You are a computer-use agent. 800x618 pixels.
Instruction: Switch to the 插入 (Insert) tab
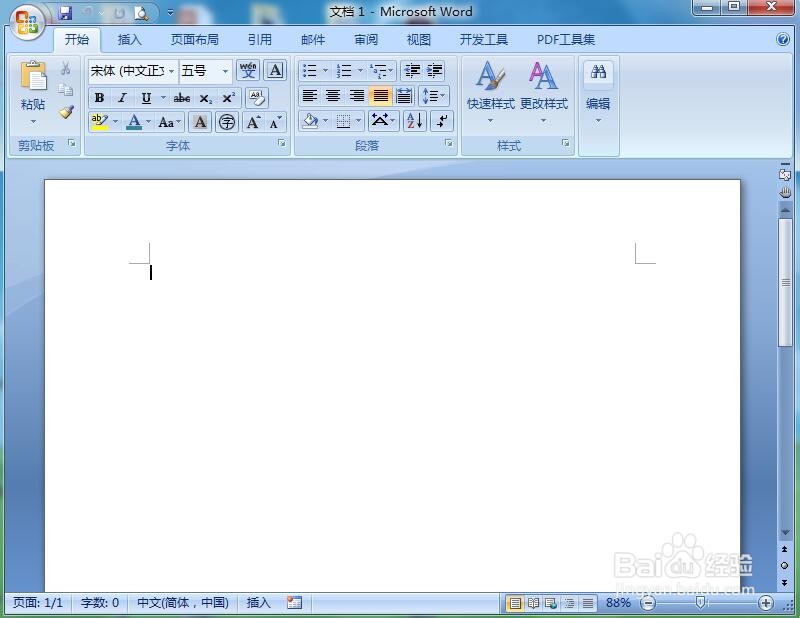click(x=129, y=39)
